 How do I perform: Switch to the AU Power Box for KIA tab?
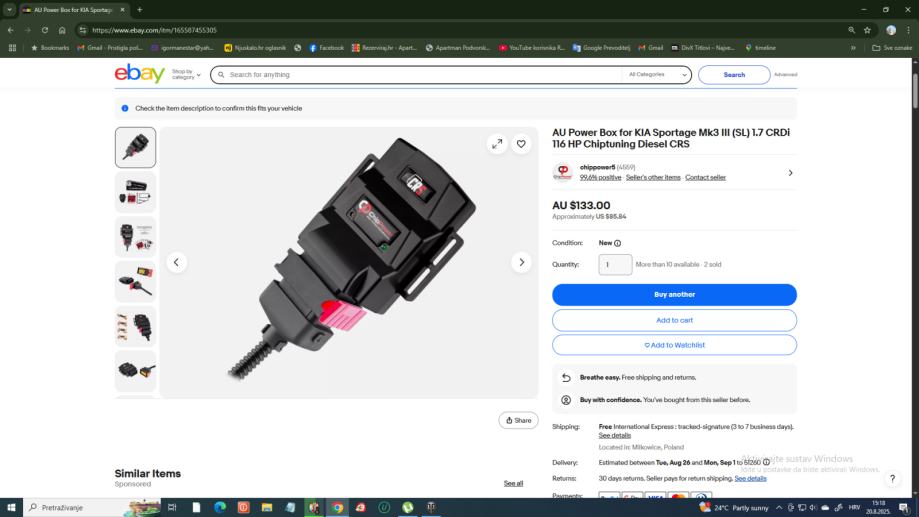(74, 9)
